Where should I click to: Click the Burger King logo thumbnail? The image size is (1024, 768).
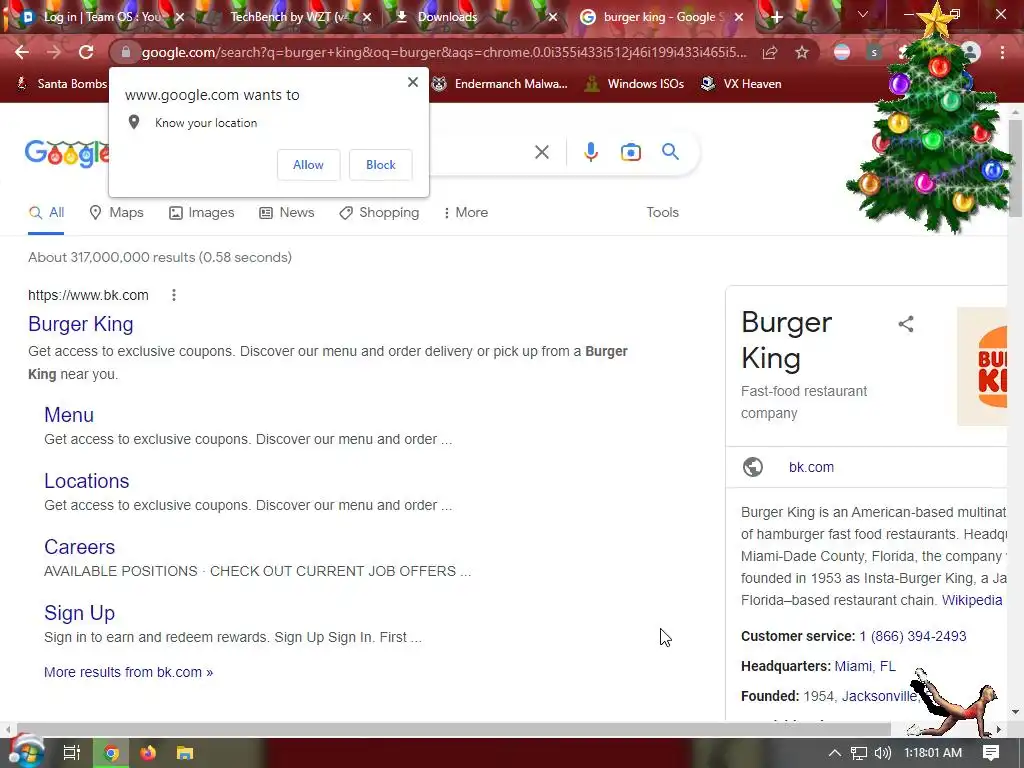click(982, 366)
